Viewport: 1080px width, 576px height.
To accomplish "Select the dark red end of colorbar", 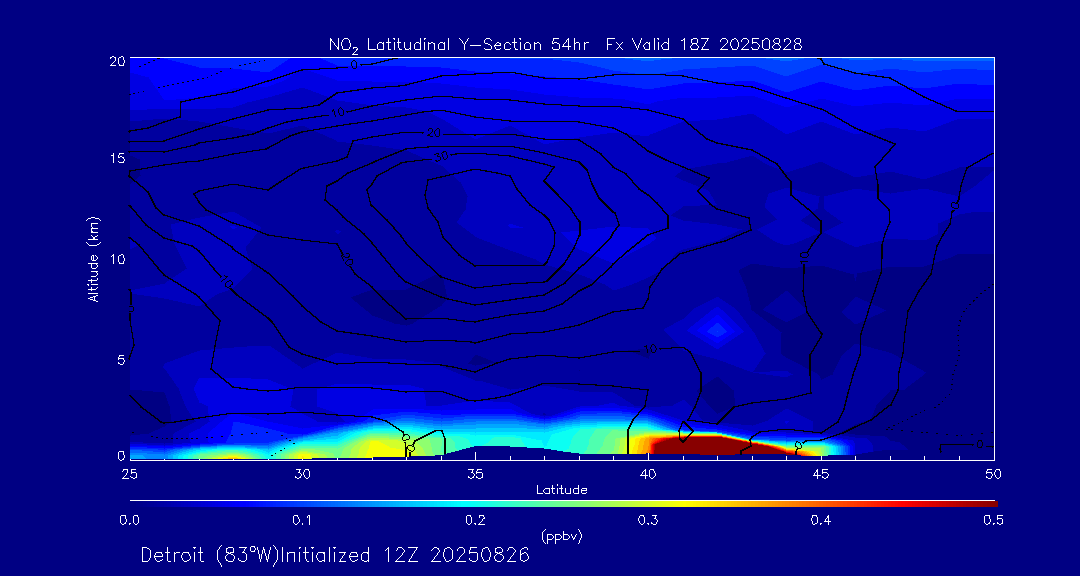I will [x=985, y=502].
